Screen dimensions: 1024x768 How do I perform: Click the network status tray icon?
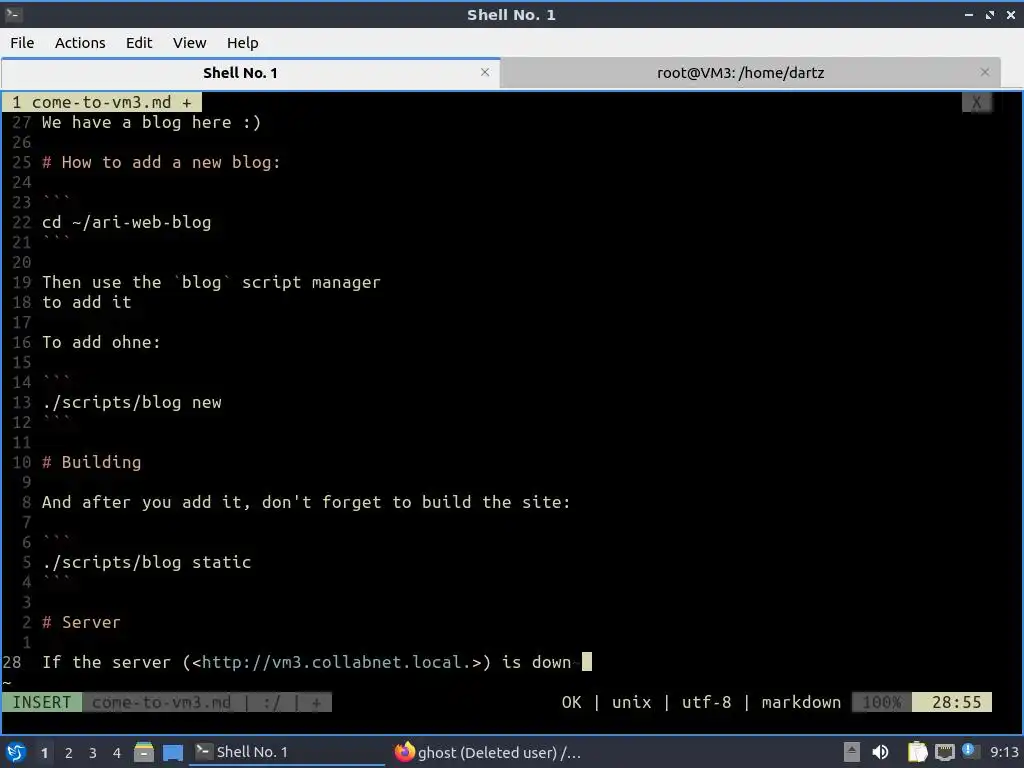click(944, 752)
